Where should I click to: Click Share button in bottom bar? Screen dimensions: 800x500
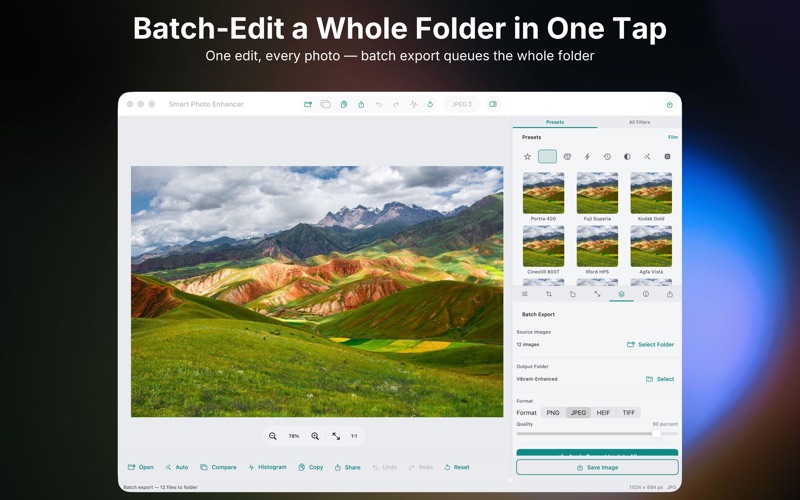(347, 467)
